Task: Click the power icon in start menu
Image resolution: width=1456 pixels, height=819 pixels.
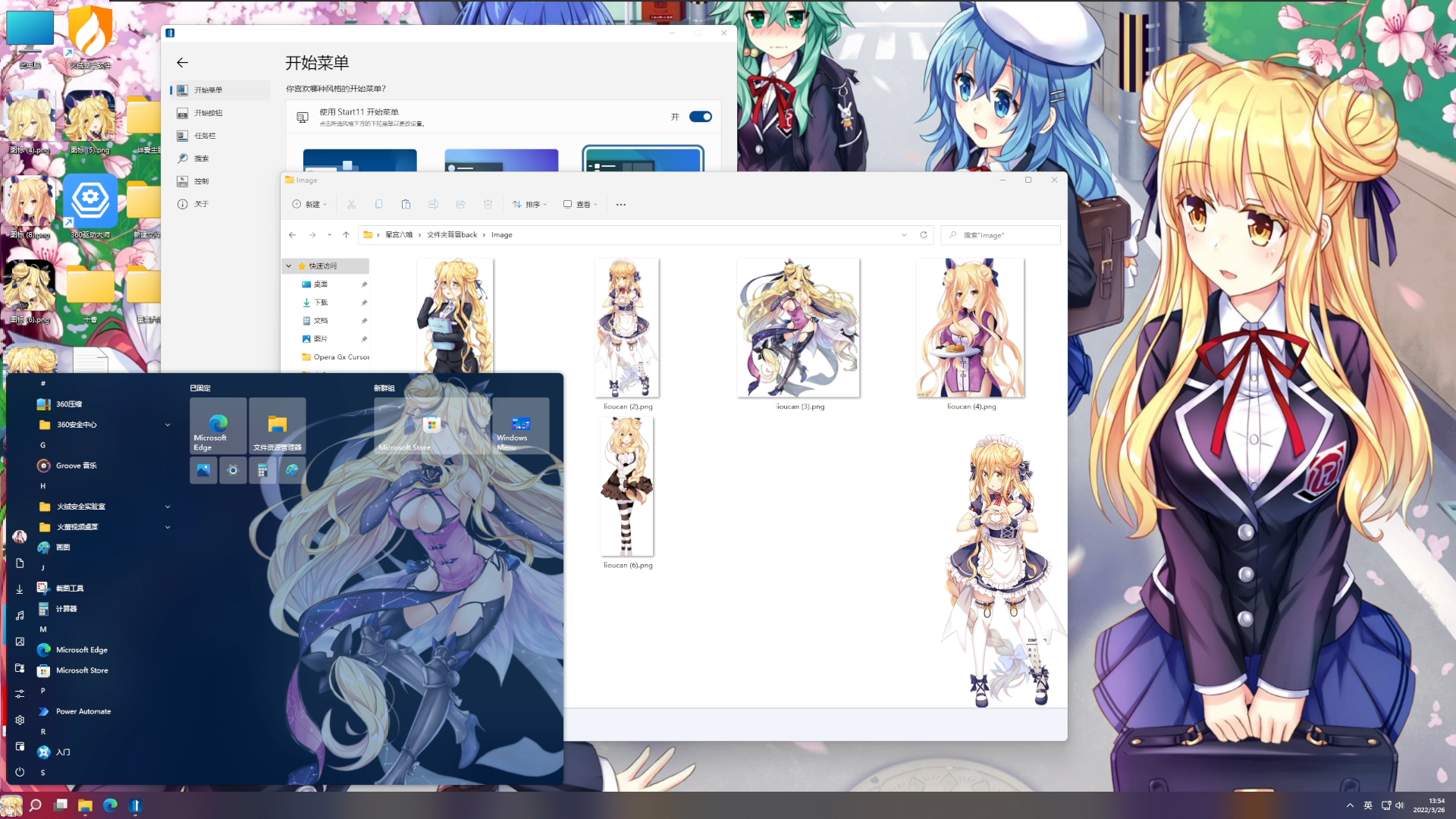Action: click(x=20, y=772)
